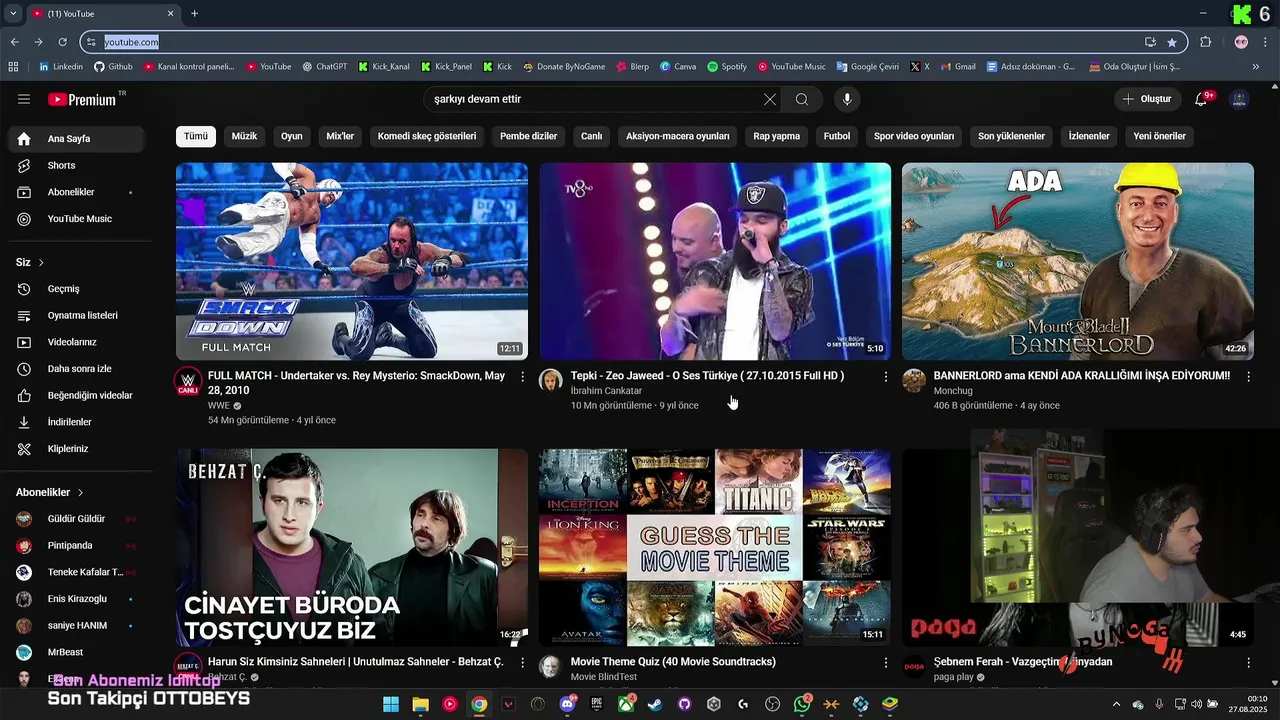This screenshot has width=1280, height=720.
Task: Select the İzlenenler chip
Action: 1089,136
